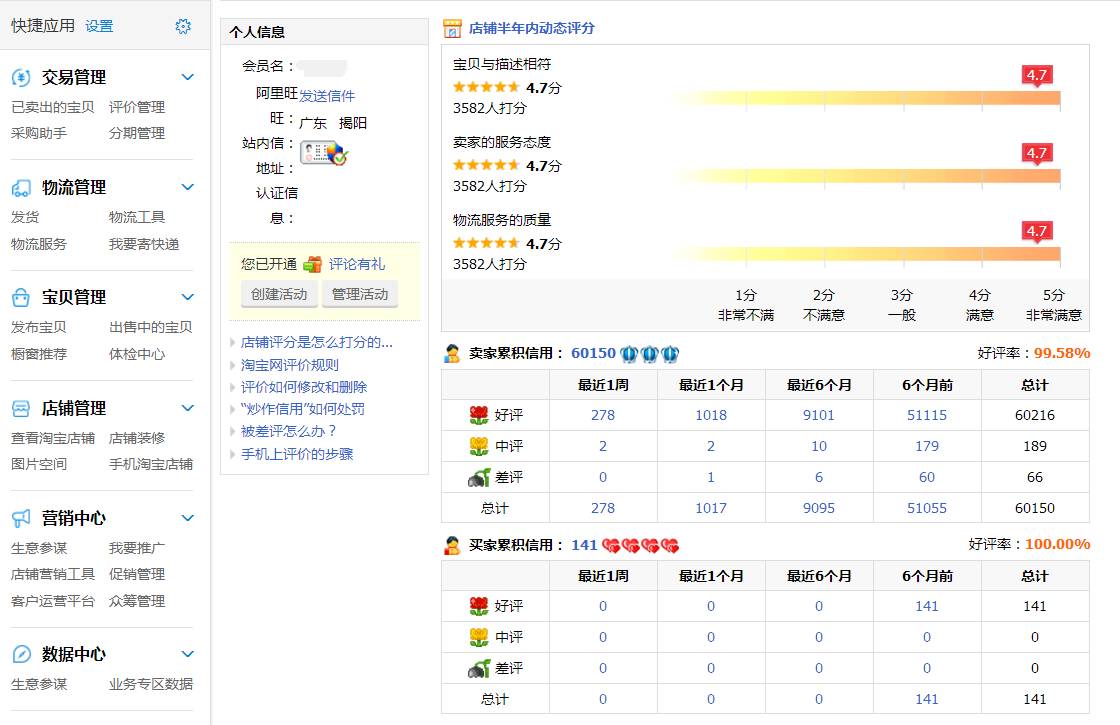Click the 1018 recent-month praise count
Screen dimensions: 1120x725
[711, 415]
